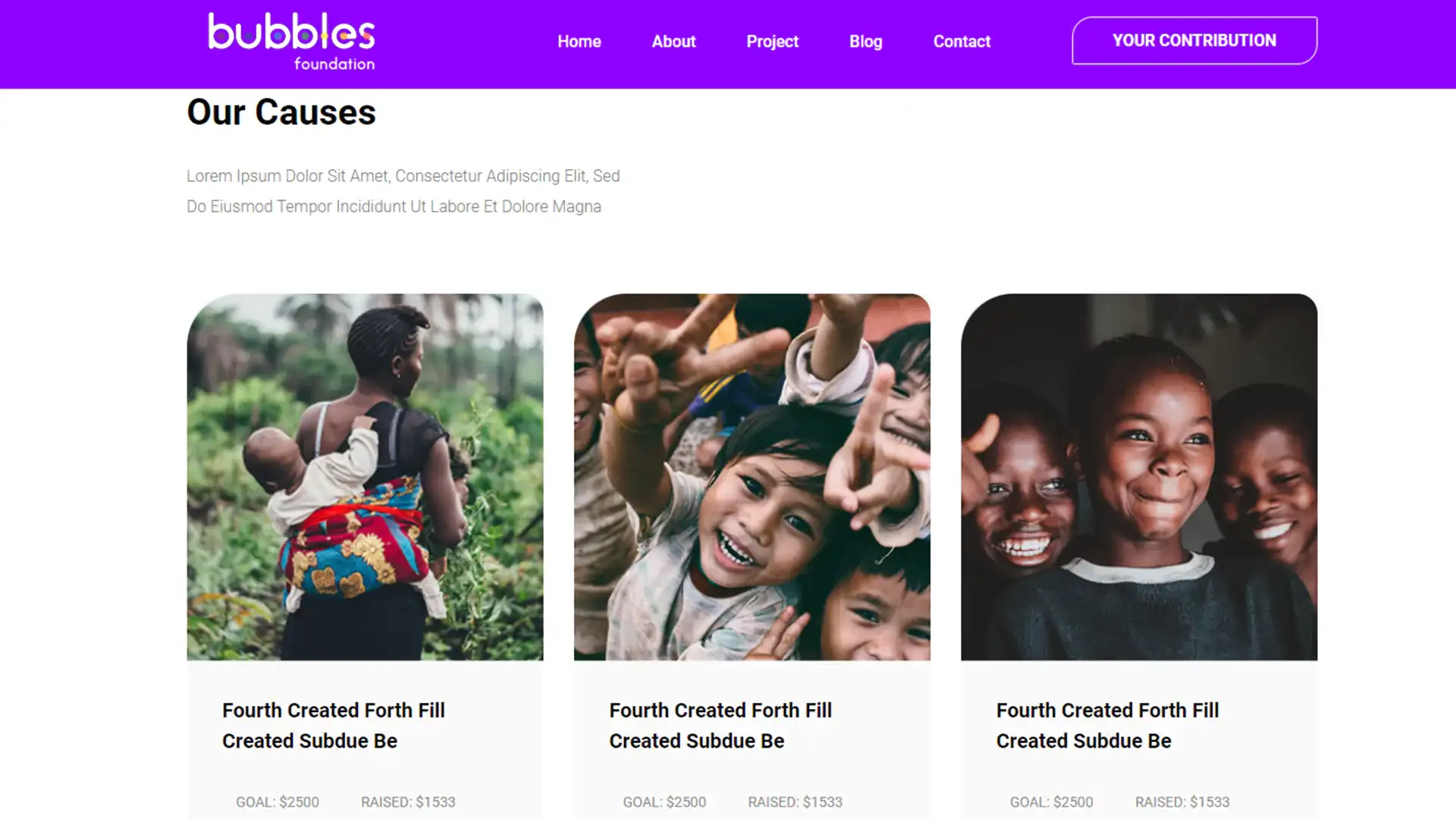Open the three smiling boys photo
Viewport: 1456px width, 819px height.
click(1138, 476)
